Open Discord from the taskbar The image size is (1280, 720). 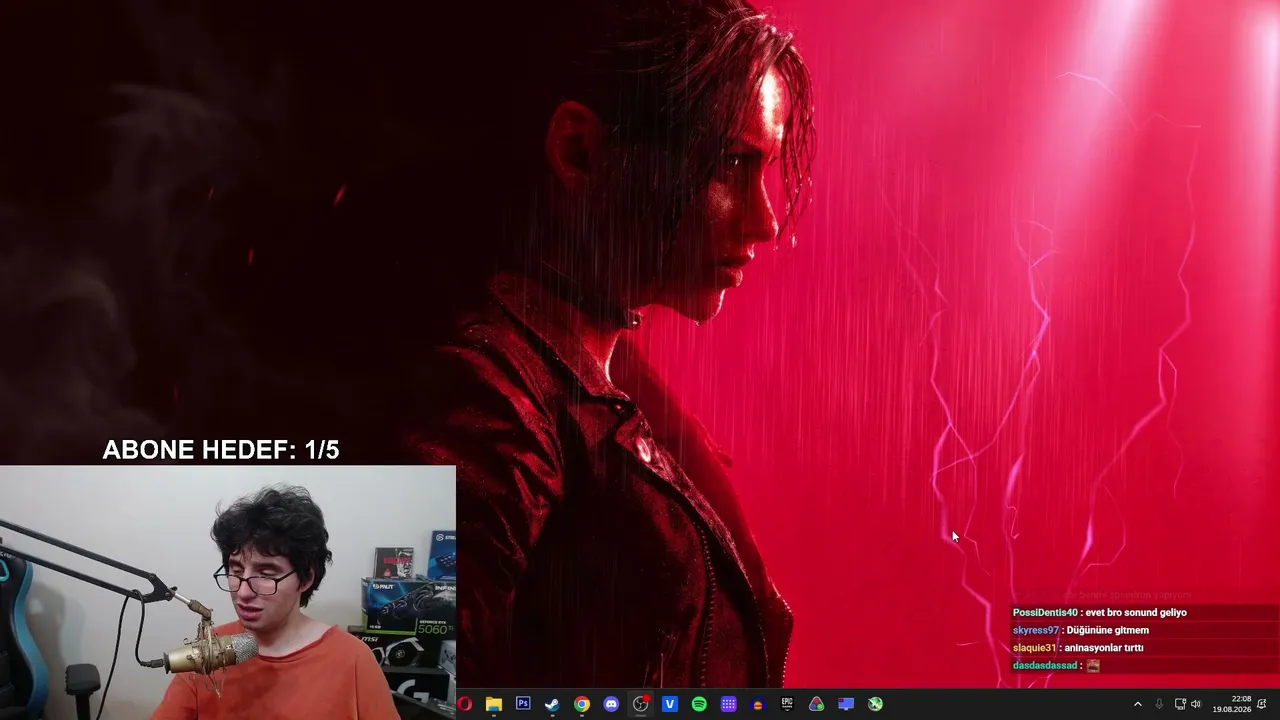pyautogui.click(x=611, y=704)
